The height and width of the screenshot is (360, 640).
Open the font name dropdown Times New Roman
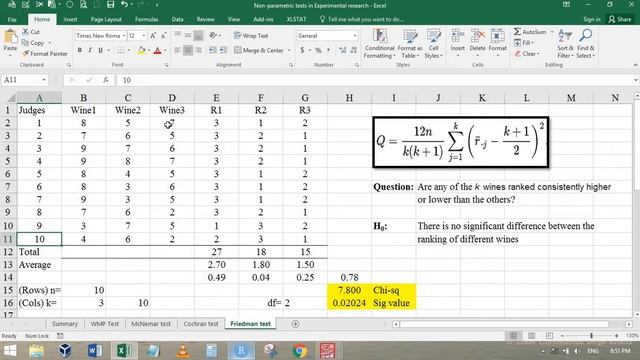click(123, 36)
